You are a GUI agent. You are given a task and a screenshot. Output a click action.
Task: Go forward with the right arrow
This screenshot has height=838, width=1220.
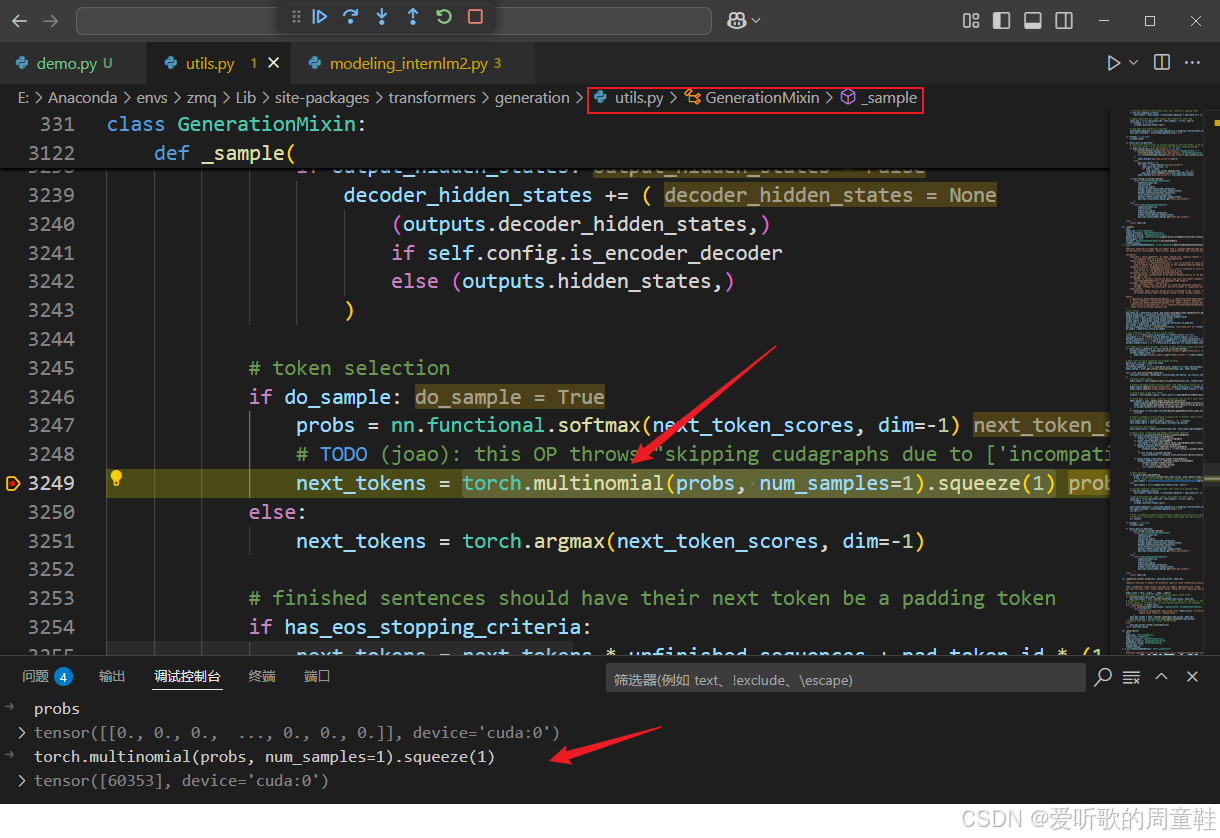(x=51, y=21)
